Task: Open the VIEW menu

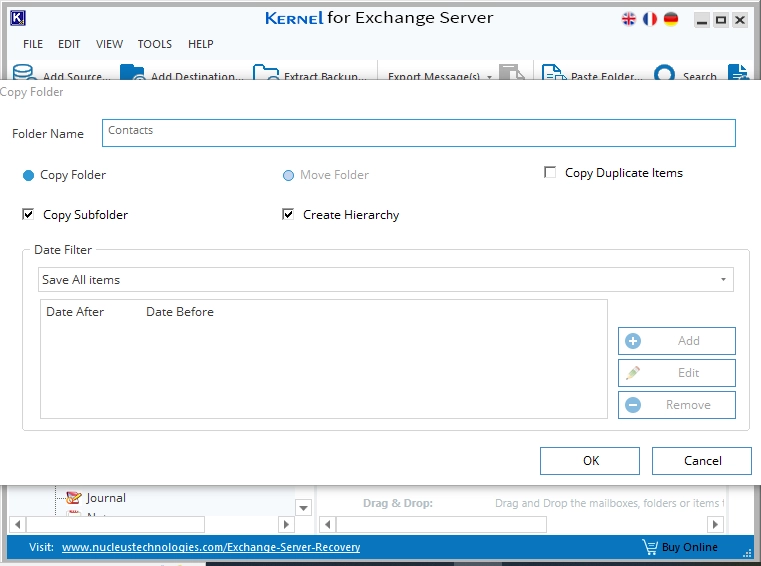Action: point(109,44)
